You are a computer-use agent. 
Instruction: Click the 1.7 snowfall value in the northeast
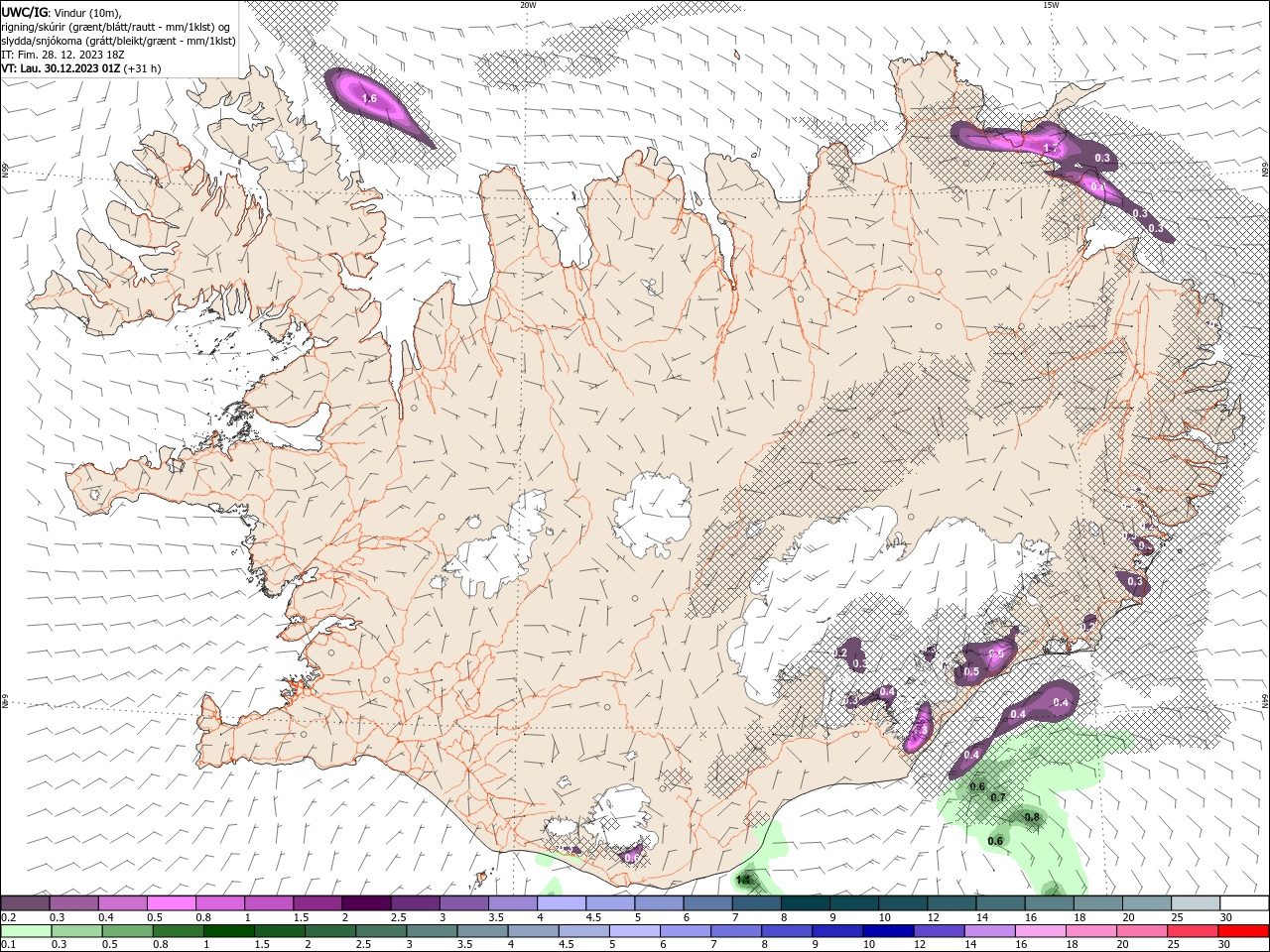point(1052,148)
